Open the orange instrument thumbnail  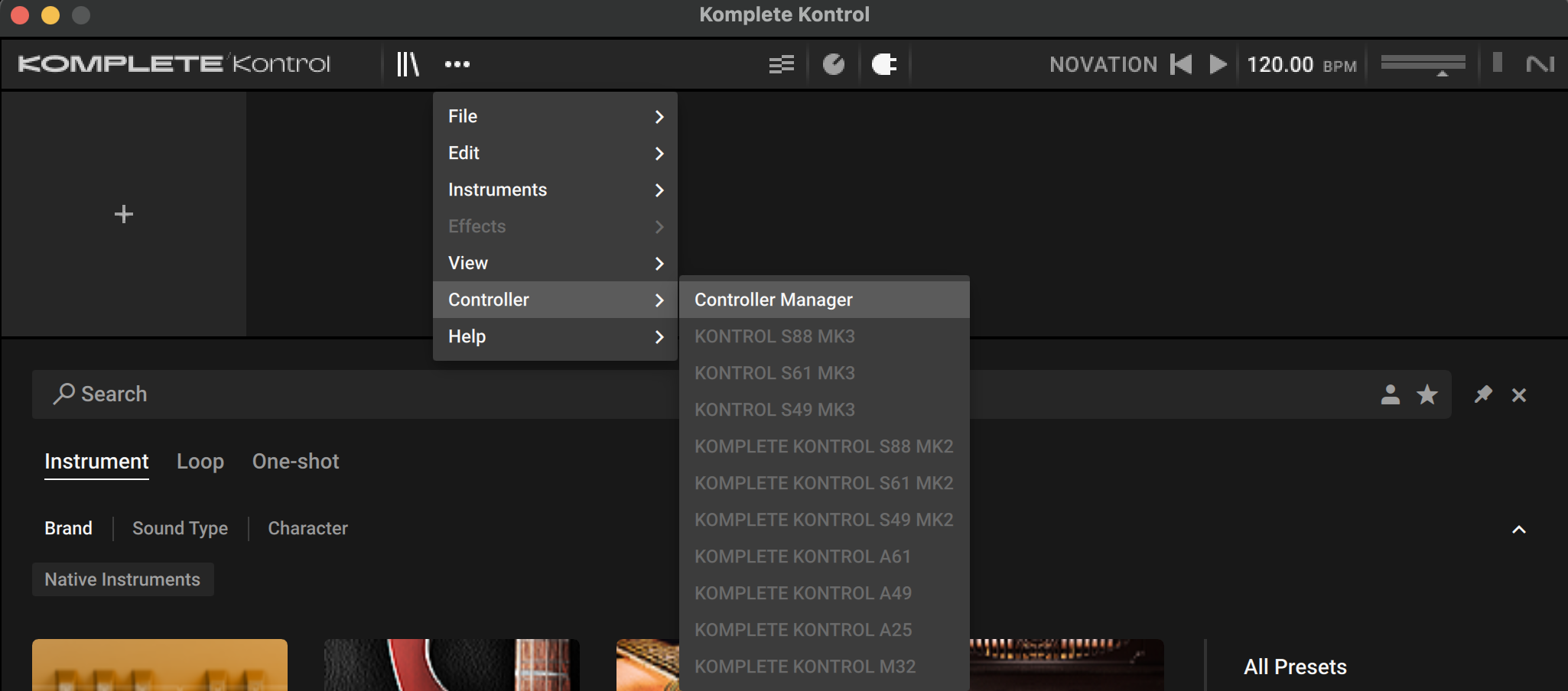(x=160, y=665)
